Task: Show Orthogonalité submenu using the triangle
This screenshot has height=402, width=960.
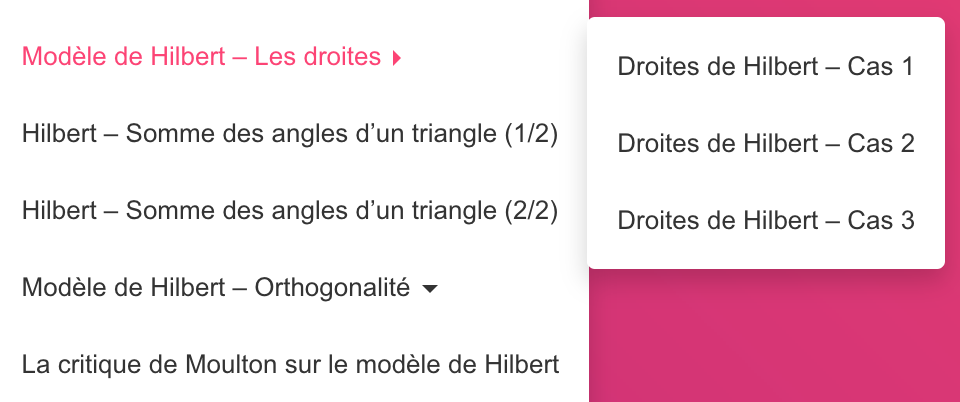Action: (x=430, y=288)
